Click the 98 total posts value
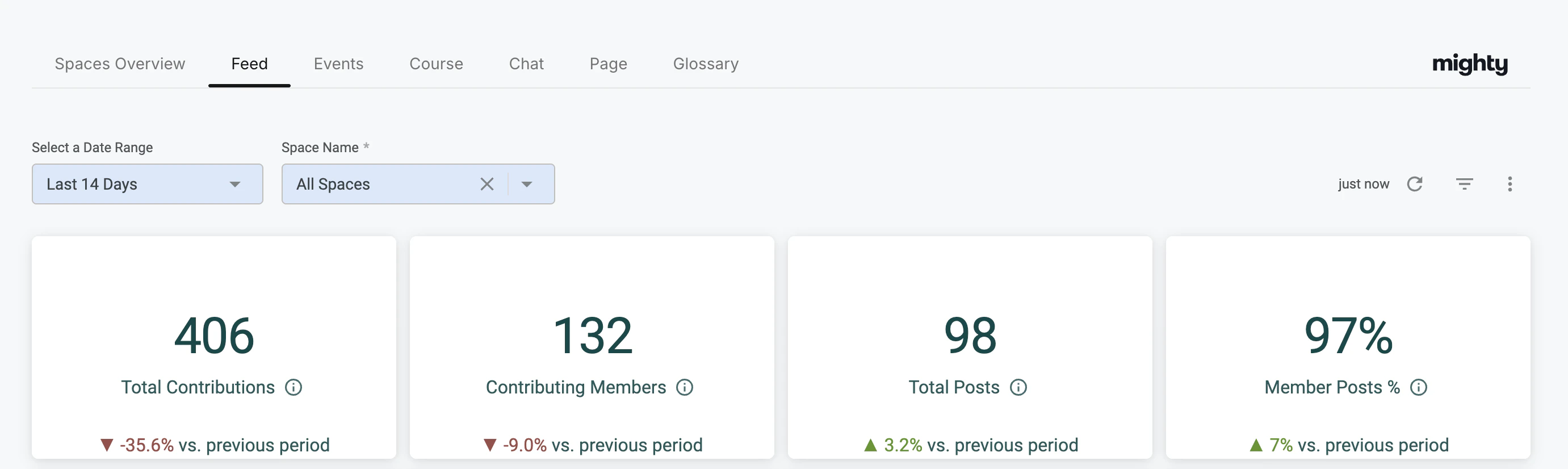Viewport: 1568px width, 469px height. (x=970, y=336)
